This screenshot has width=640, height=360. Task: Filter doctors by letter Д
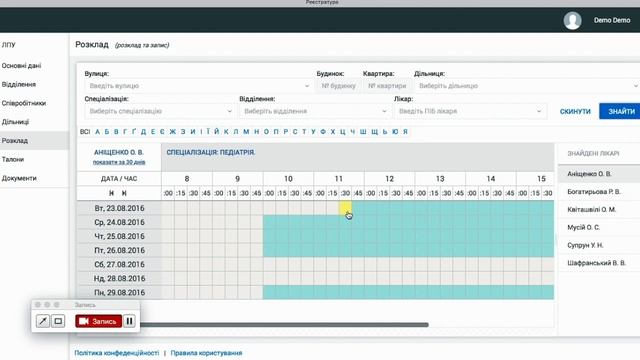tap(143, 132)
